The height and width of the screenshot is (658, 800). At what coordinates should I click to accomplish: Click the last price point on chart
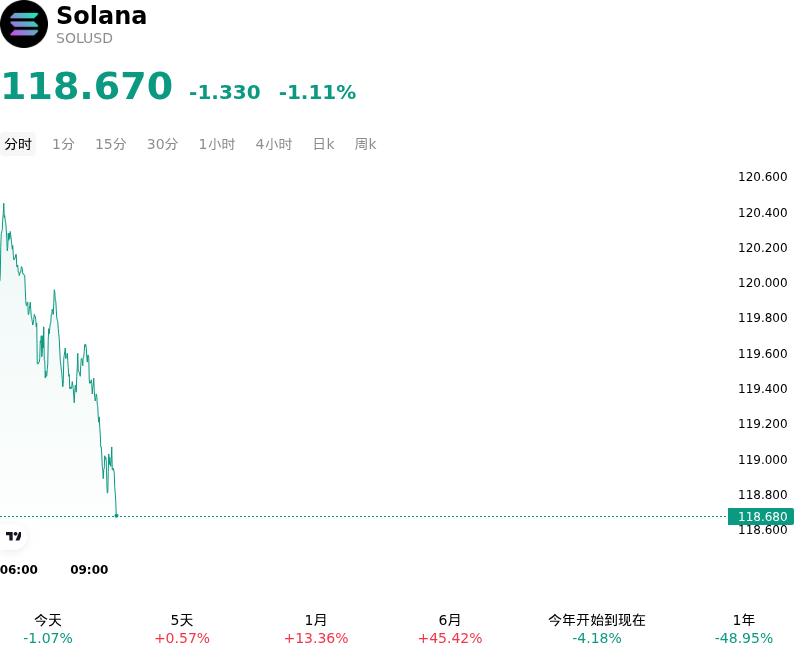click(x=116, y=516)
